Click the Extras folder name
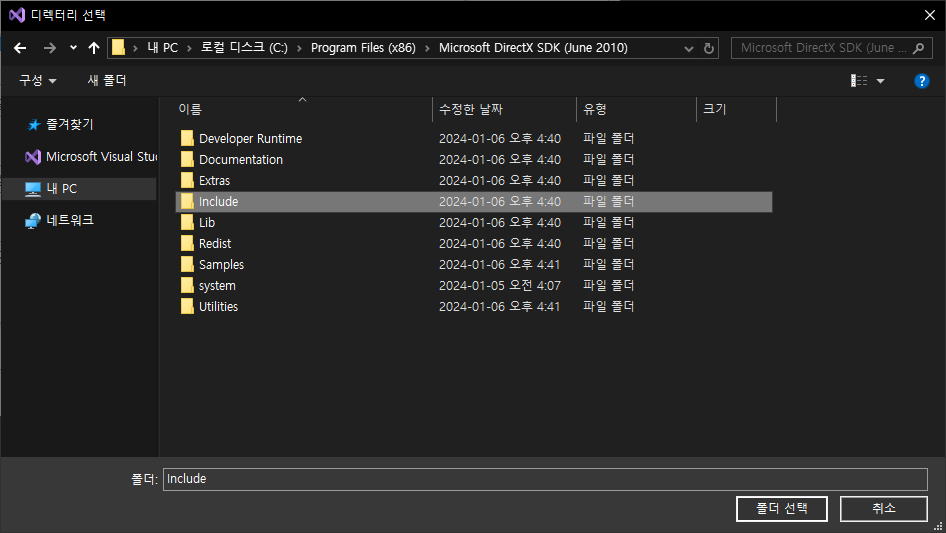This screenshot has height=533, width=946. pyautogui.click(x=214, y=180)
